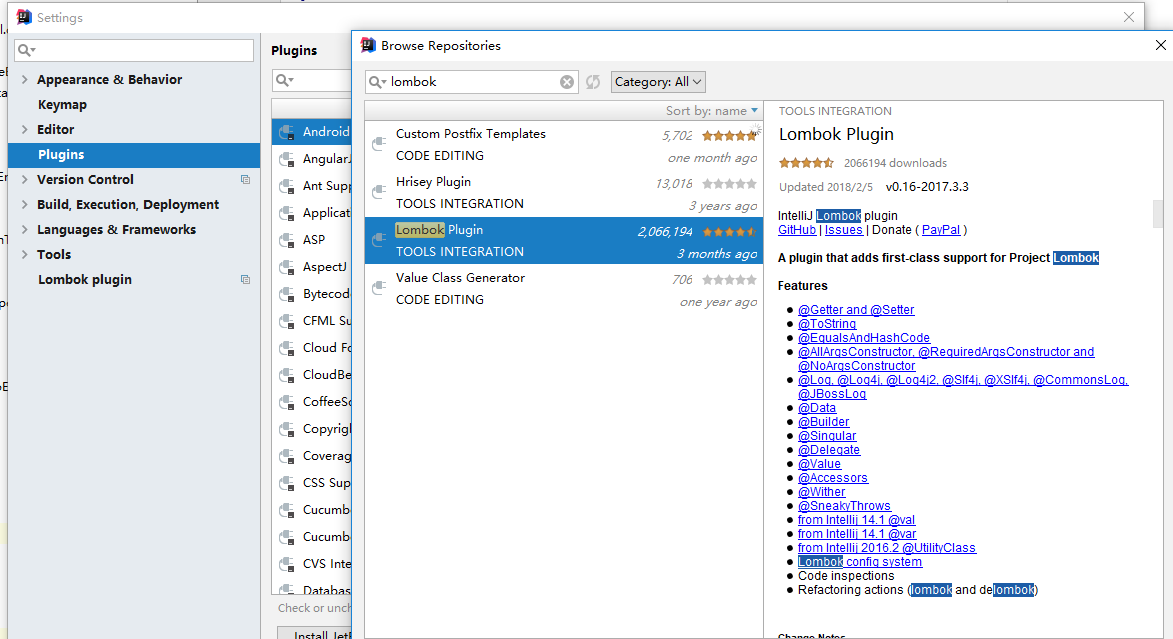Click the lombok search input field
The image size is (1173, 639).
click(473, 82)
